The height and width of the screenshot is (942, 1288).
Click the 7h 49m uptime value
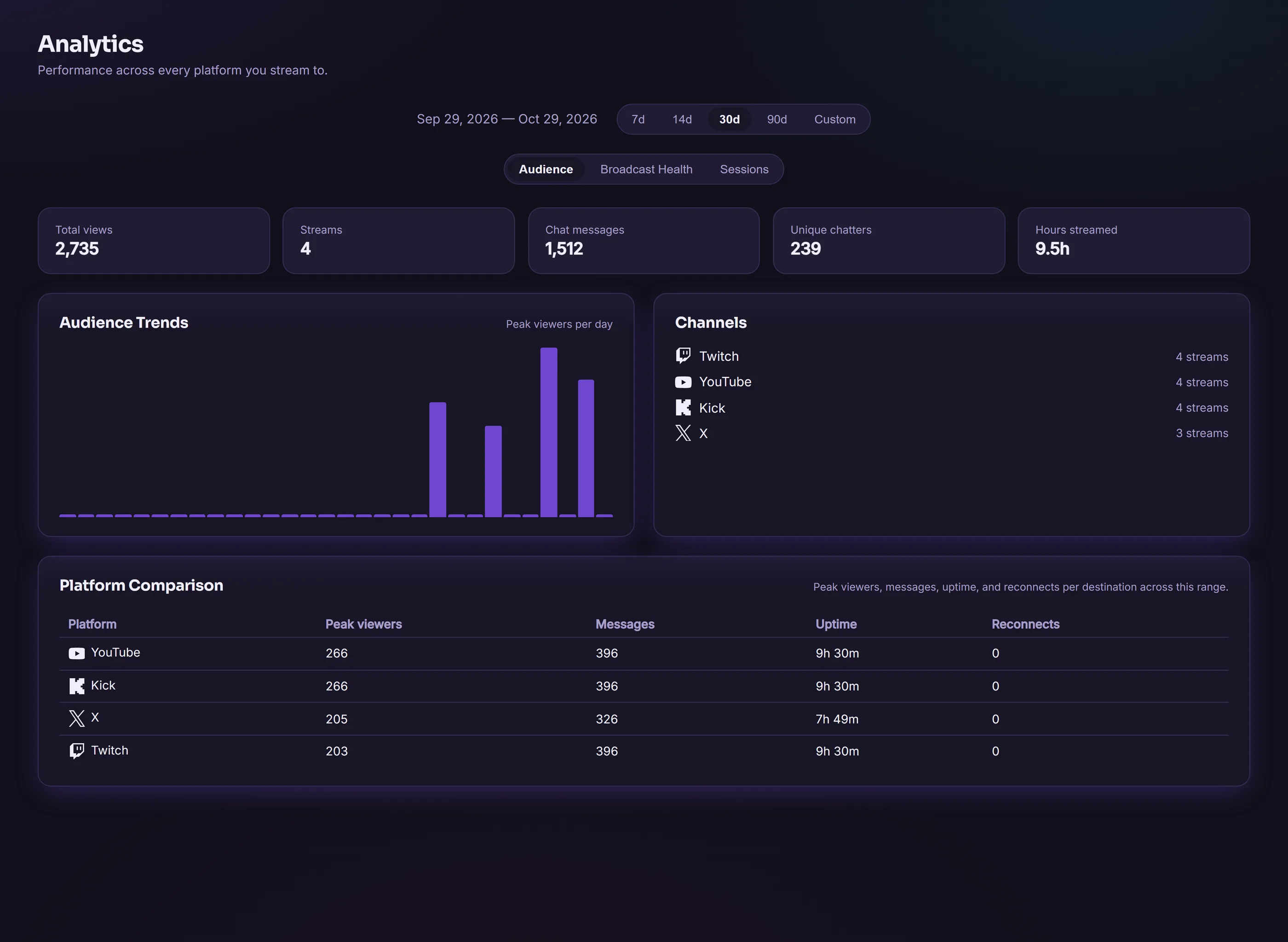point(837,719)
